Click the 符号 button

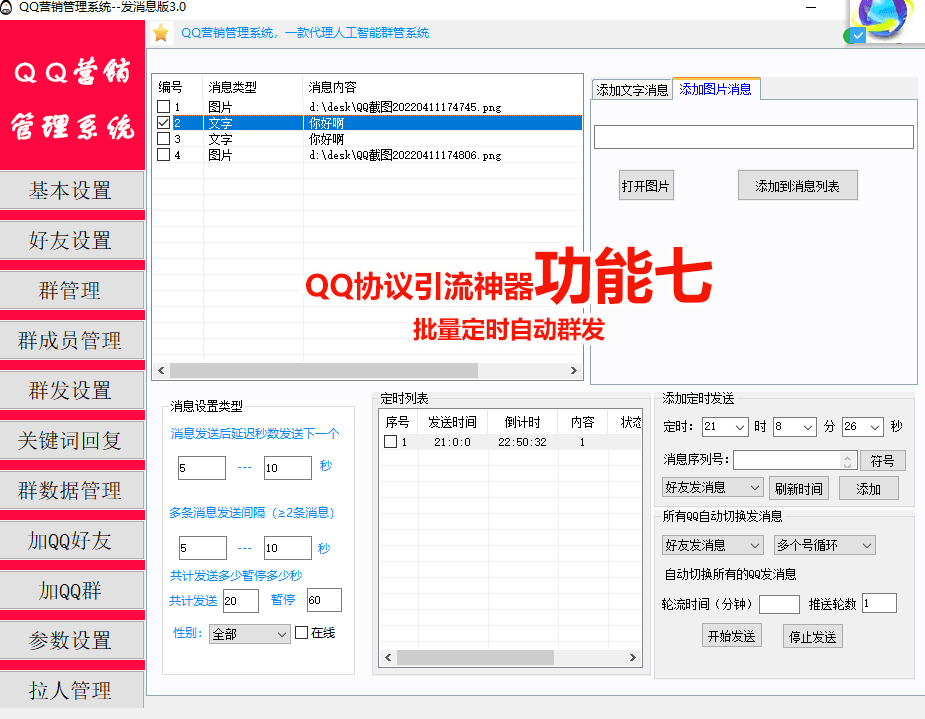pos(883,461)
